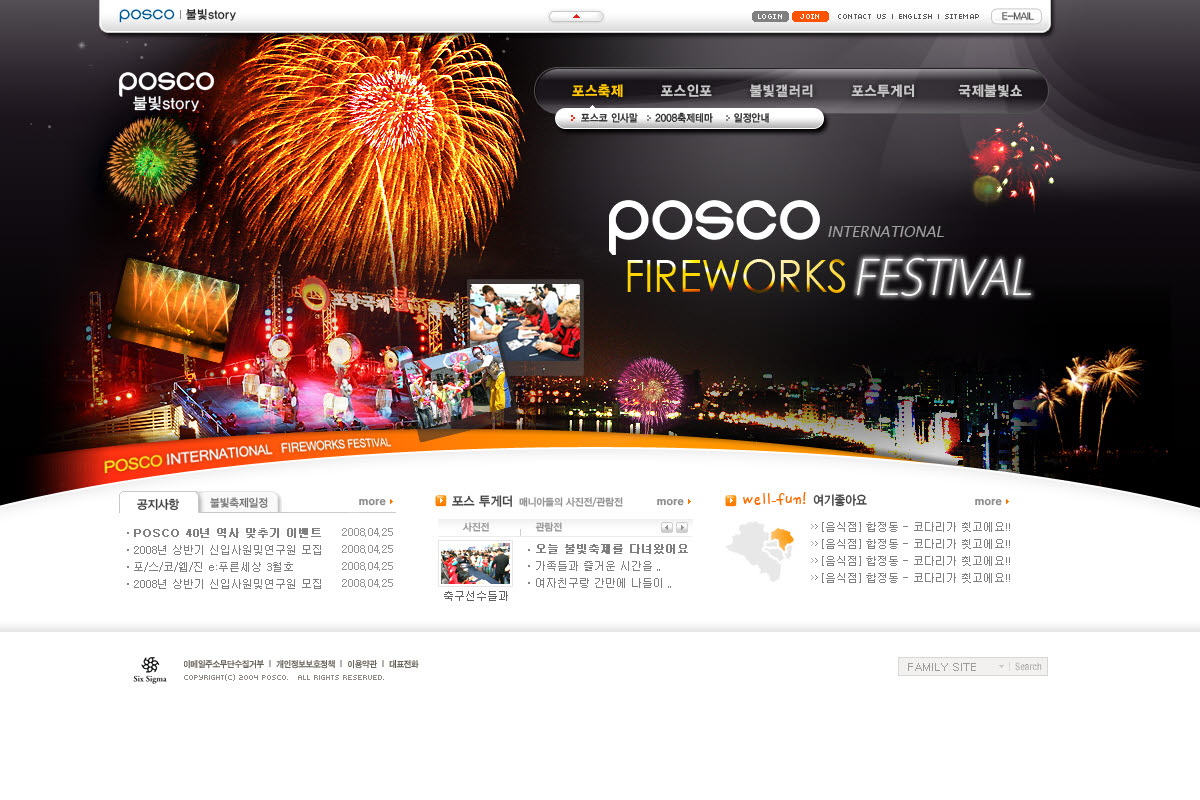Open the 포스투게더 main menu
This screenshot has width=1200, height=800.
tap(883, 91)
